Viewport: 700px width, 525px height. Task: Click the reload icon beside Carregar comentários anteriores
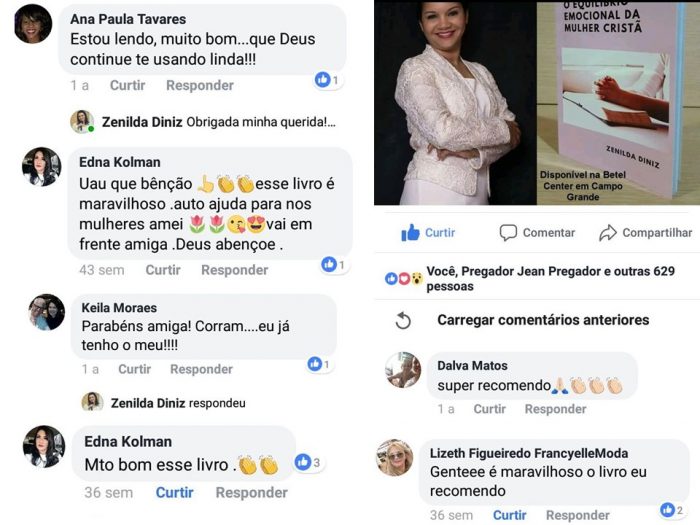point(403,320)
